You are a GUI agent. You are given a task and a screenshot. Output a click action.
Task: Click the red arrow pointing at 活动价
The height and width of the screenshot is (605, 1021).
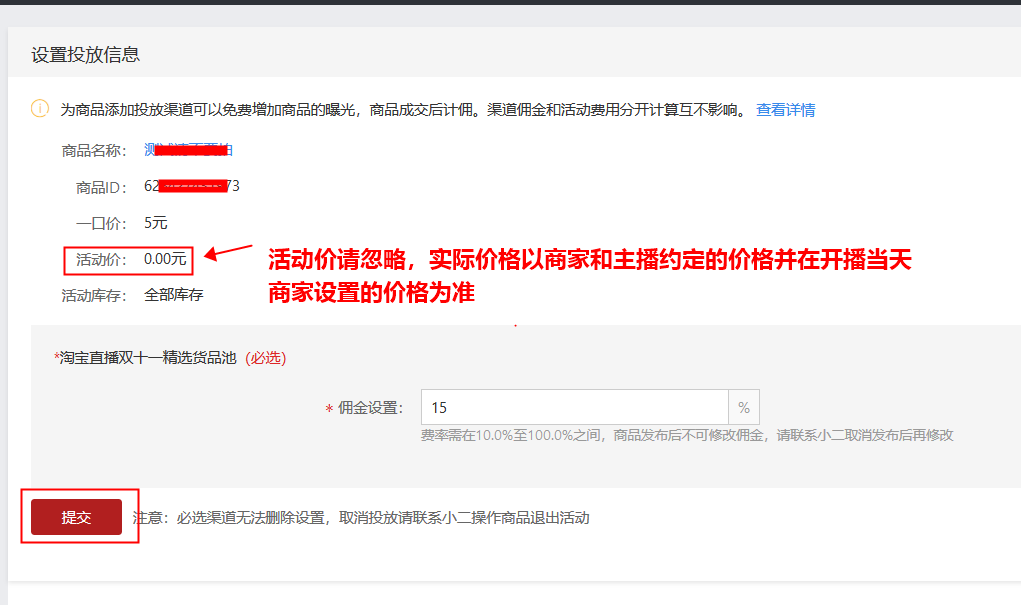[x=227, y=251]
